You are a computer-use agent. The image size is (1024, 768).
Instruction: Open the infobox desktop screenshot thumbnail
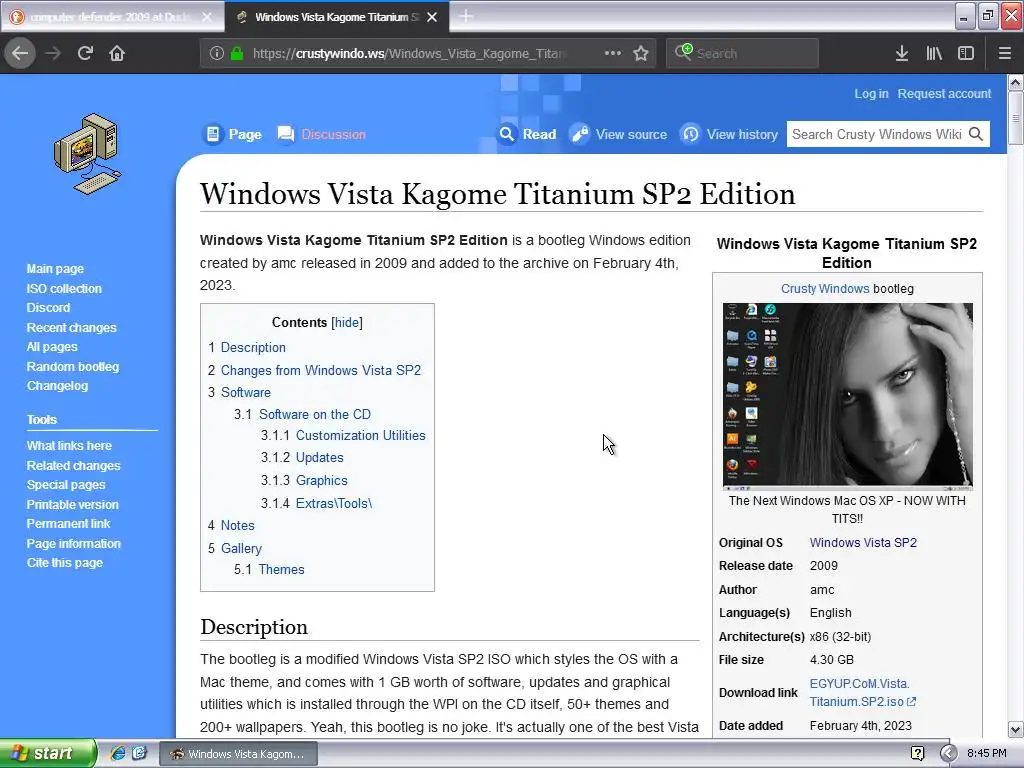[847, 396]
